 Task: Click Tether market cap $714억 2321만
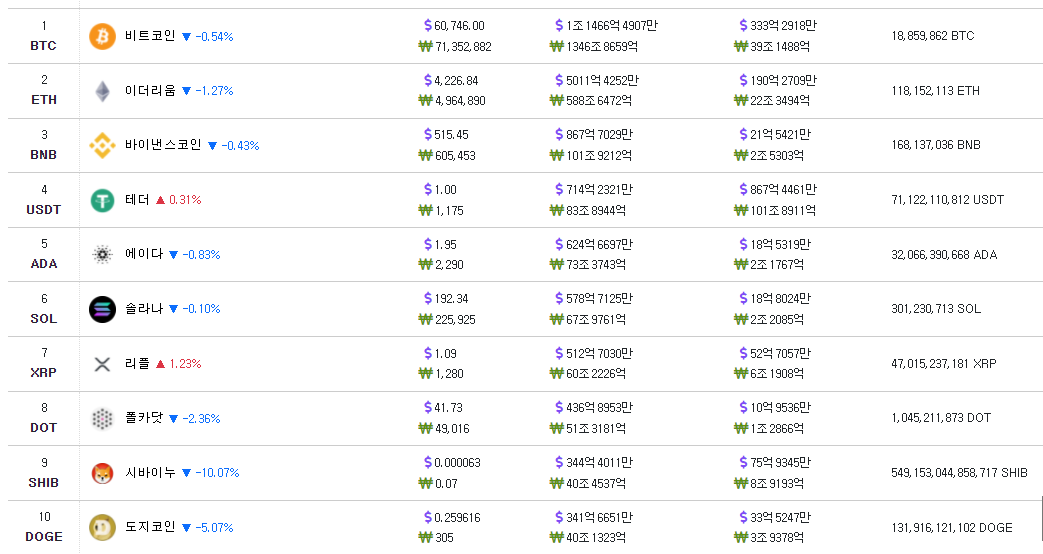[x=594, y=190]
